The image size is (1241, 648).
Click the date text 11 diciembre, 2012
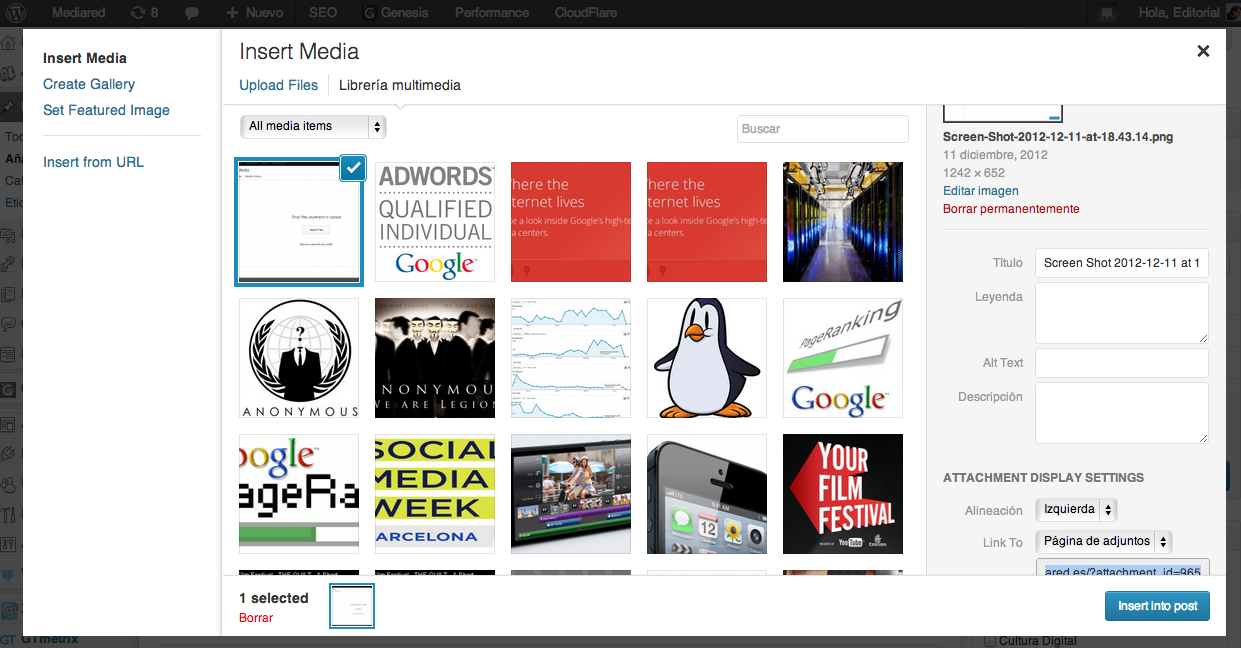point(995,154)
